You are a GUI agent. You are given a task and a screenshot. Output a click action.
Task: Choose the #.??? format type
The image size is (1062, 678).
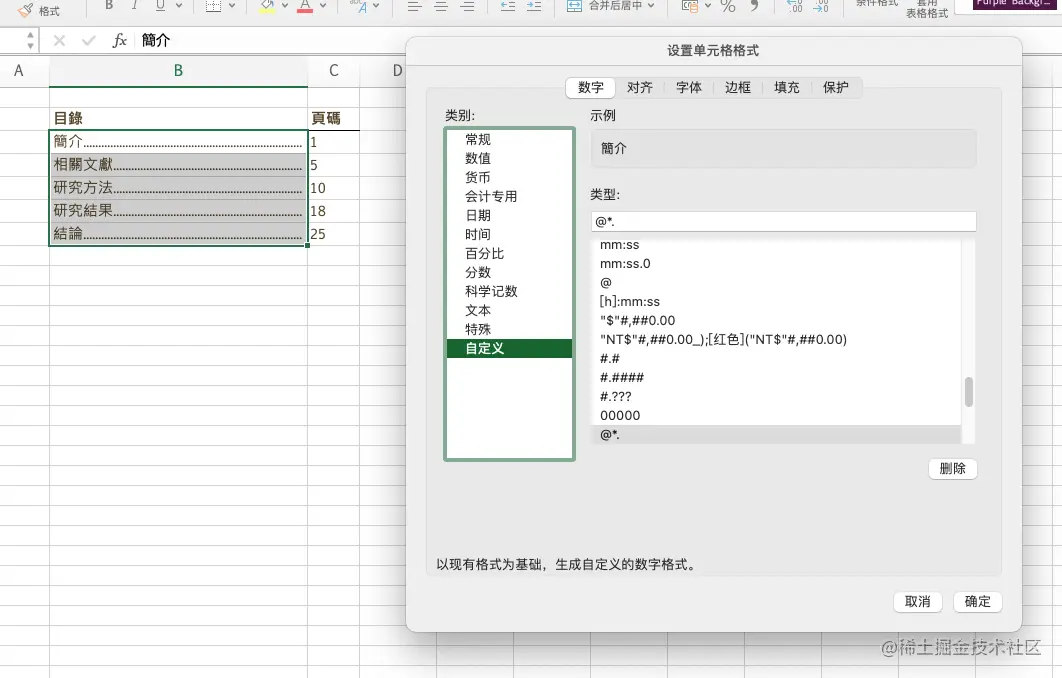coord(776,396)
